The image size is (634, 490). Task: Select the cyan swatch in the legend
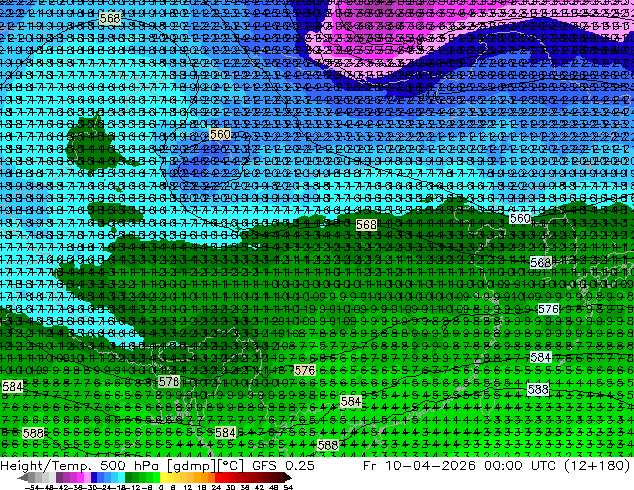coord(121,477)
